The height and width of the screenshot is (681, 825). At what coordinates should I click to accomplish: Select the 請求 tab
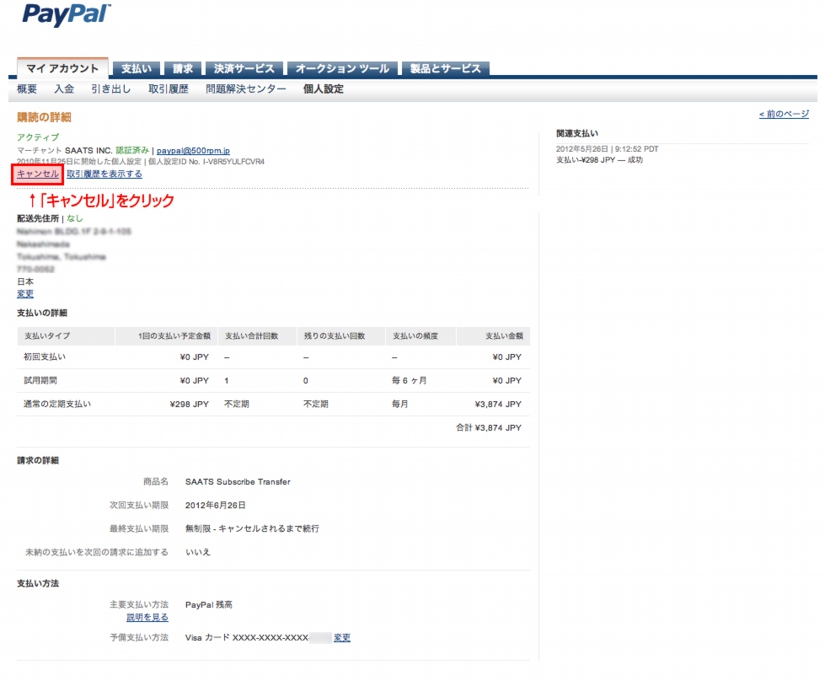182,69
